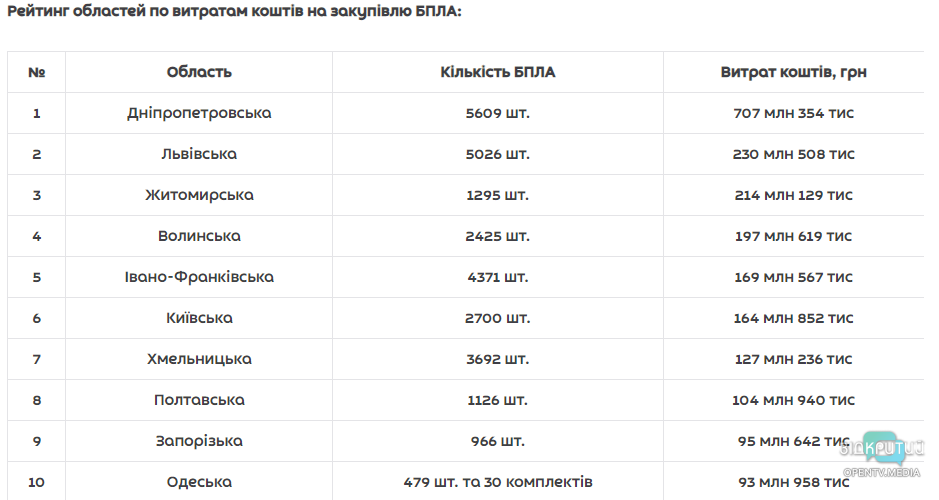Select the Одеська region cell
Viewport: 939px width, 500px height.
pyautogui.click(x=199, y=482)
